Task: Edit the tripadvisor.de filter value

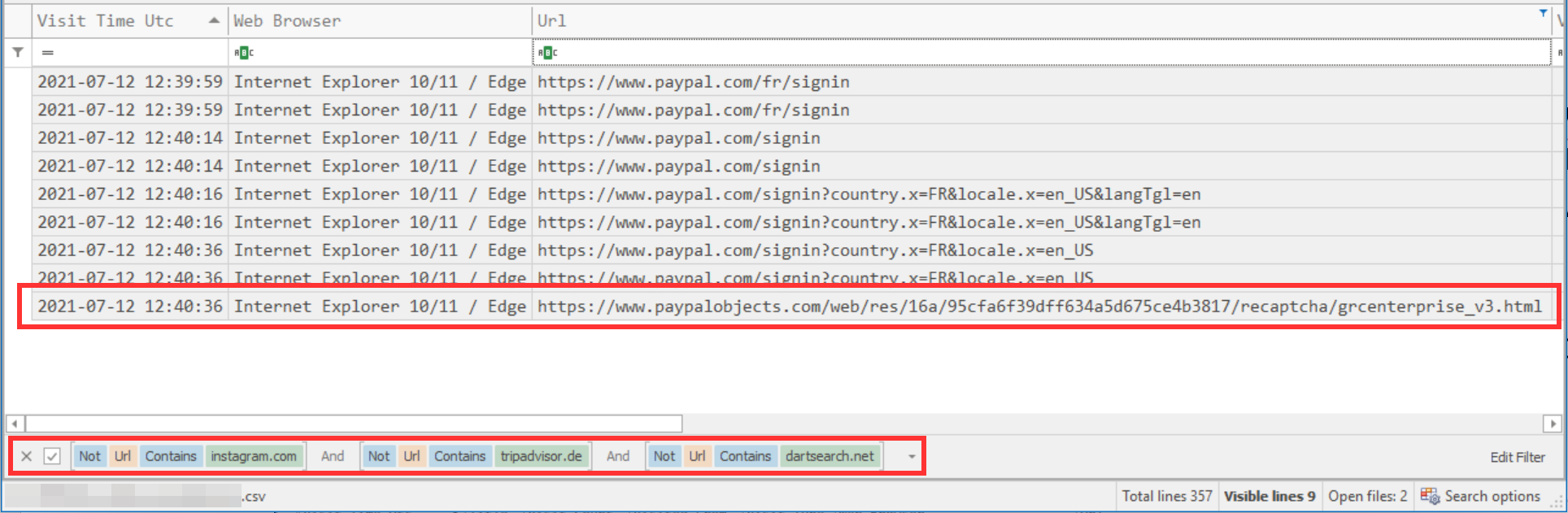Action: click(x=542, y=456)
